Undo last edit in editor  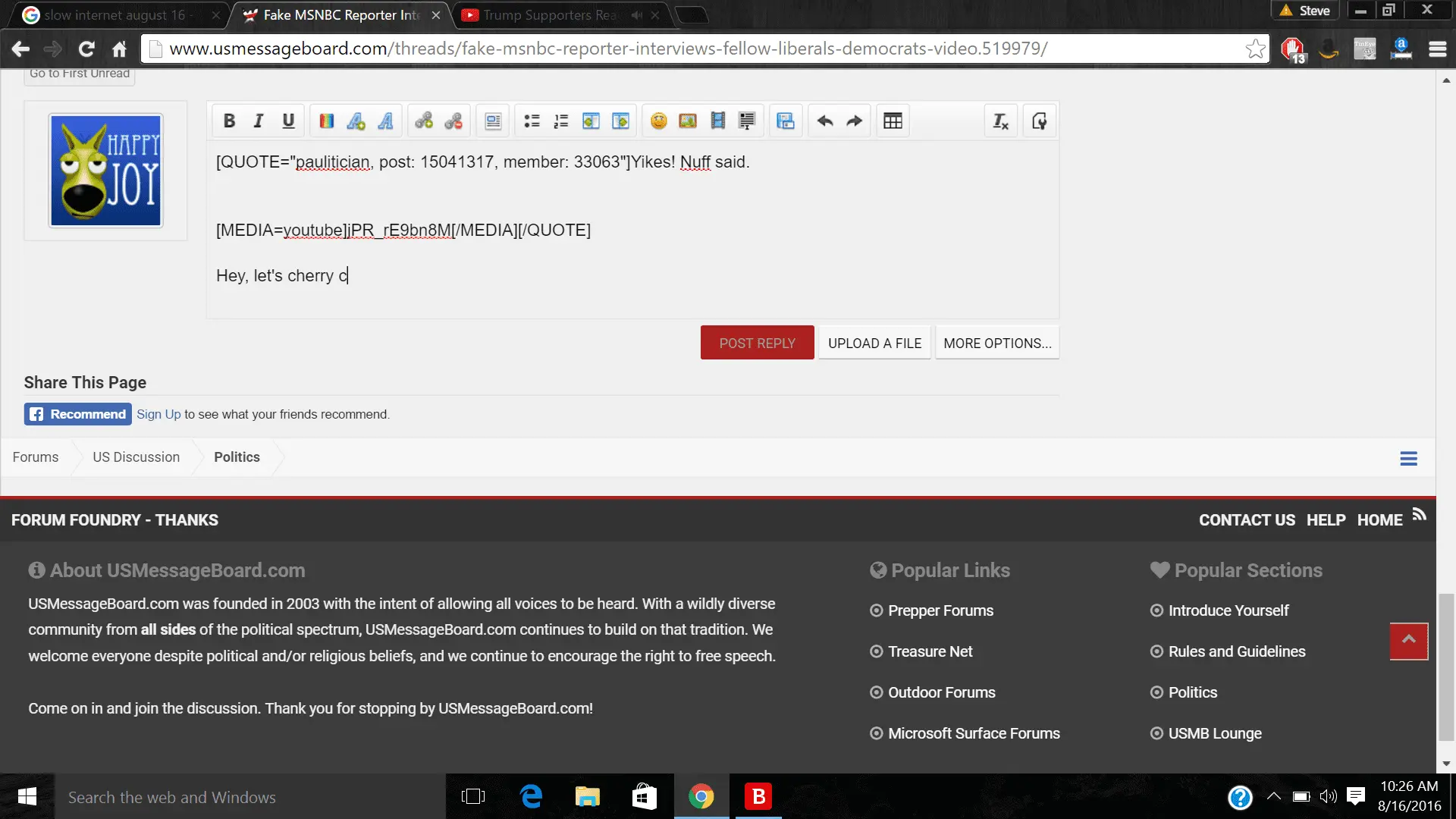click(x=825, y=121)
